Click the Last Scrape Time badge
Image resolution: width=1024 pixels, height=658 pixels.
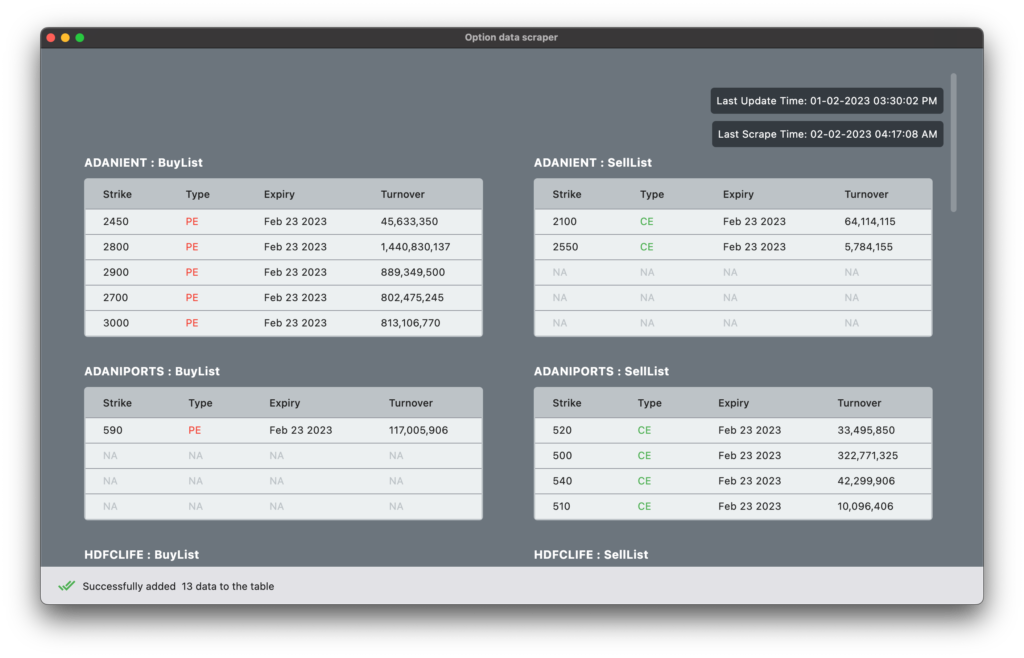pos(827,134)
